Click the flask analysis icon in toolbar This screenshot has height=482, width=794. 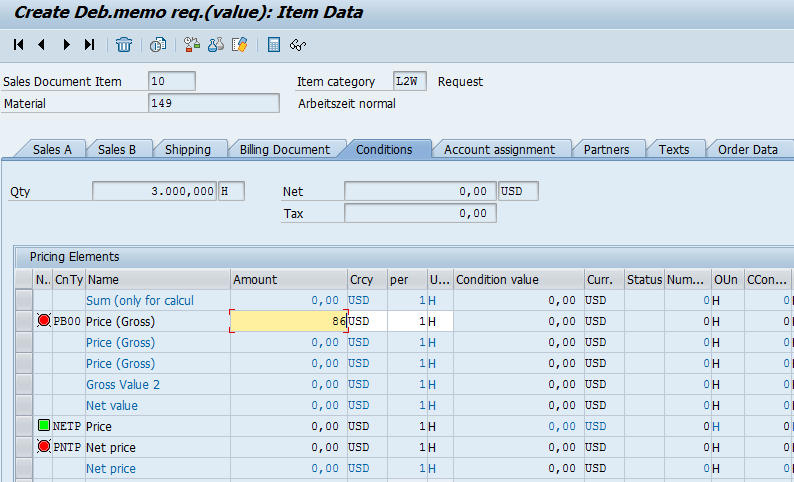pos(216,44)
